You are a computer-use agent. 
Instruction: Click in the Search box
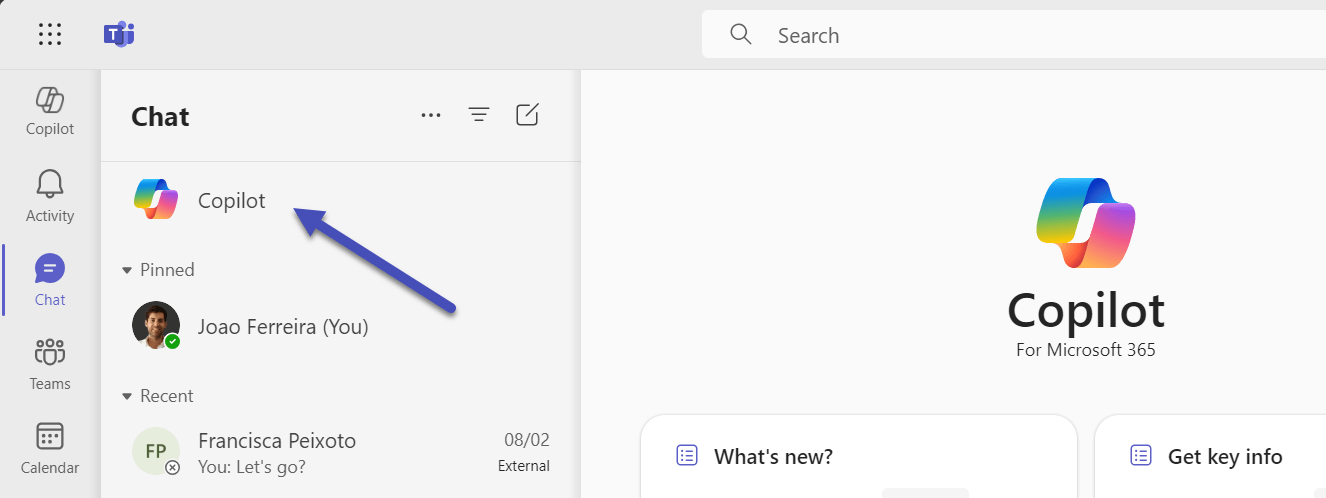pyautogui.click(x=1000, y=35)
